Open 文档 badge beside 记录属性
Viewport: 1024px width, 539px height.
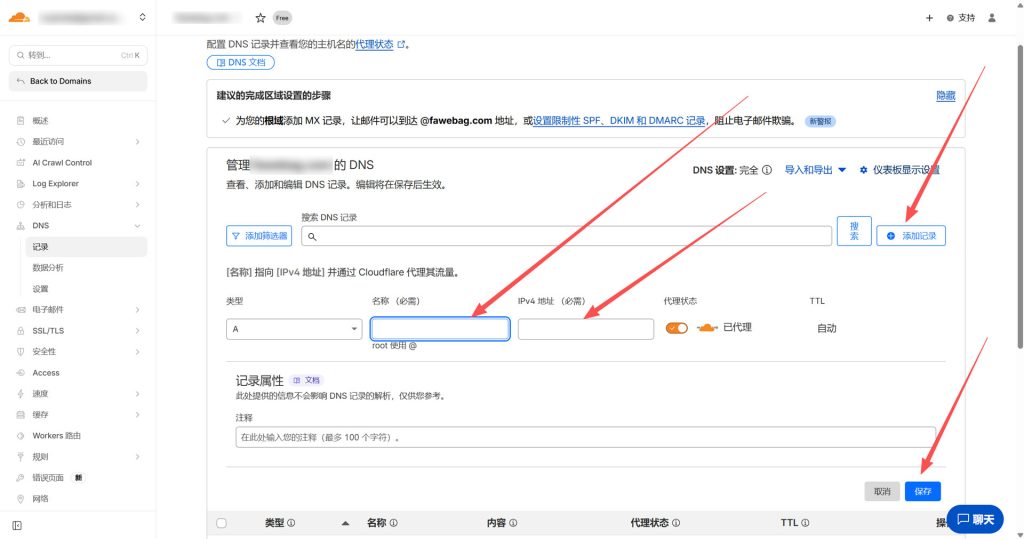[307, 380]
